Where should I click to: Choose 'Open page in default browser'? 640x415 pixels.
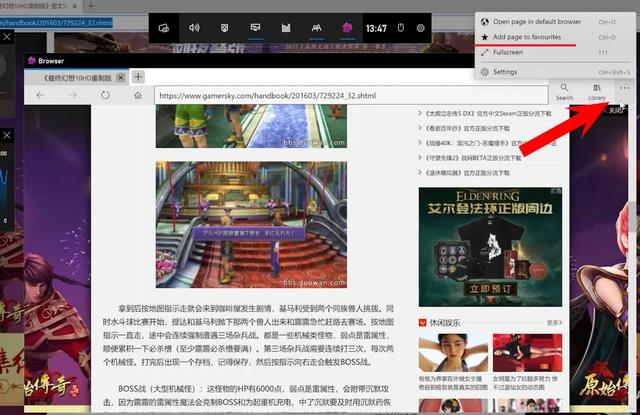point(535,20)
